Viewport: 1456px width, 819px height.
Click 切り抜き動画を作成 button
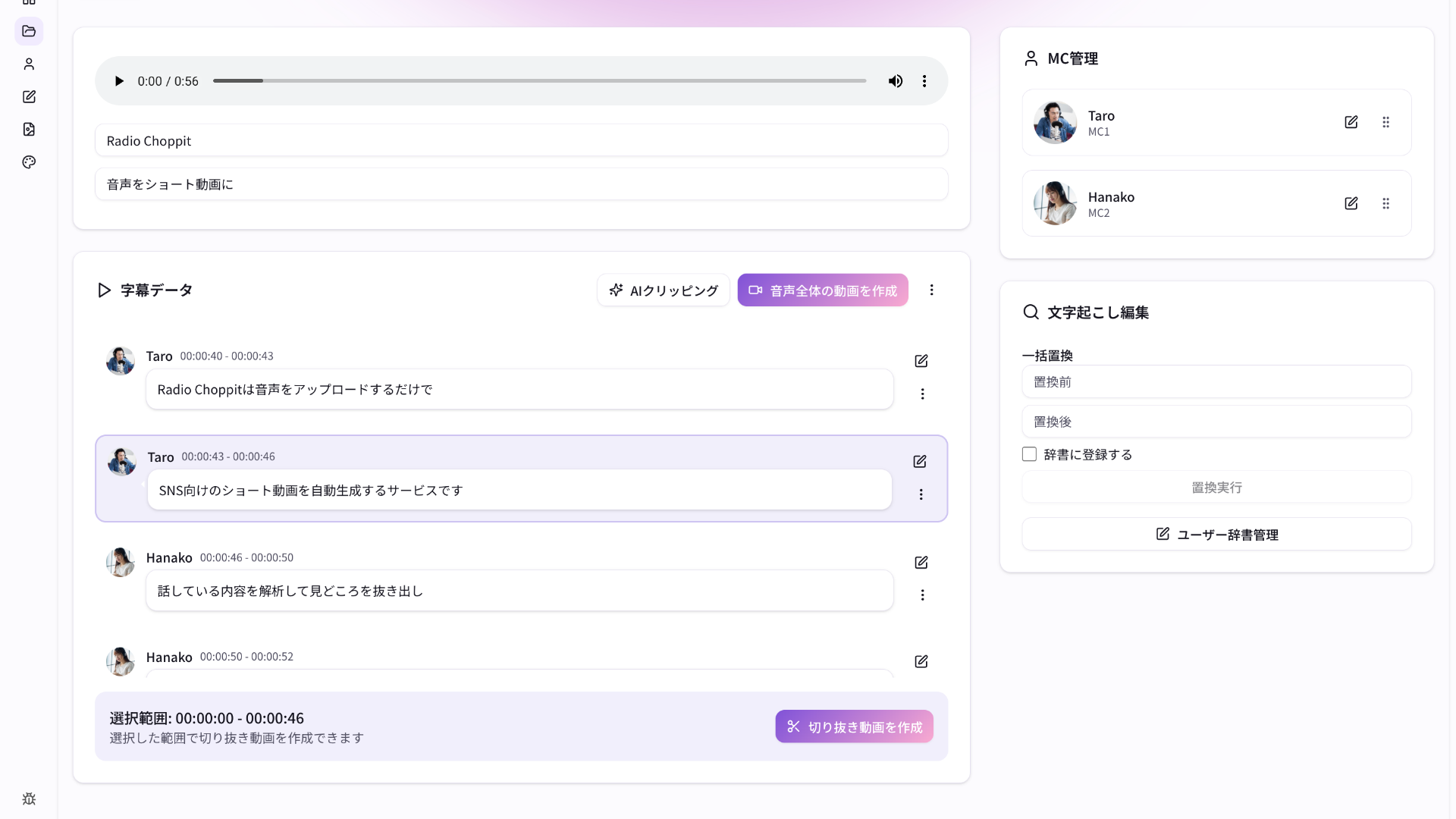click(854, 726)
